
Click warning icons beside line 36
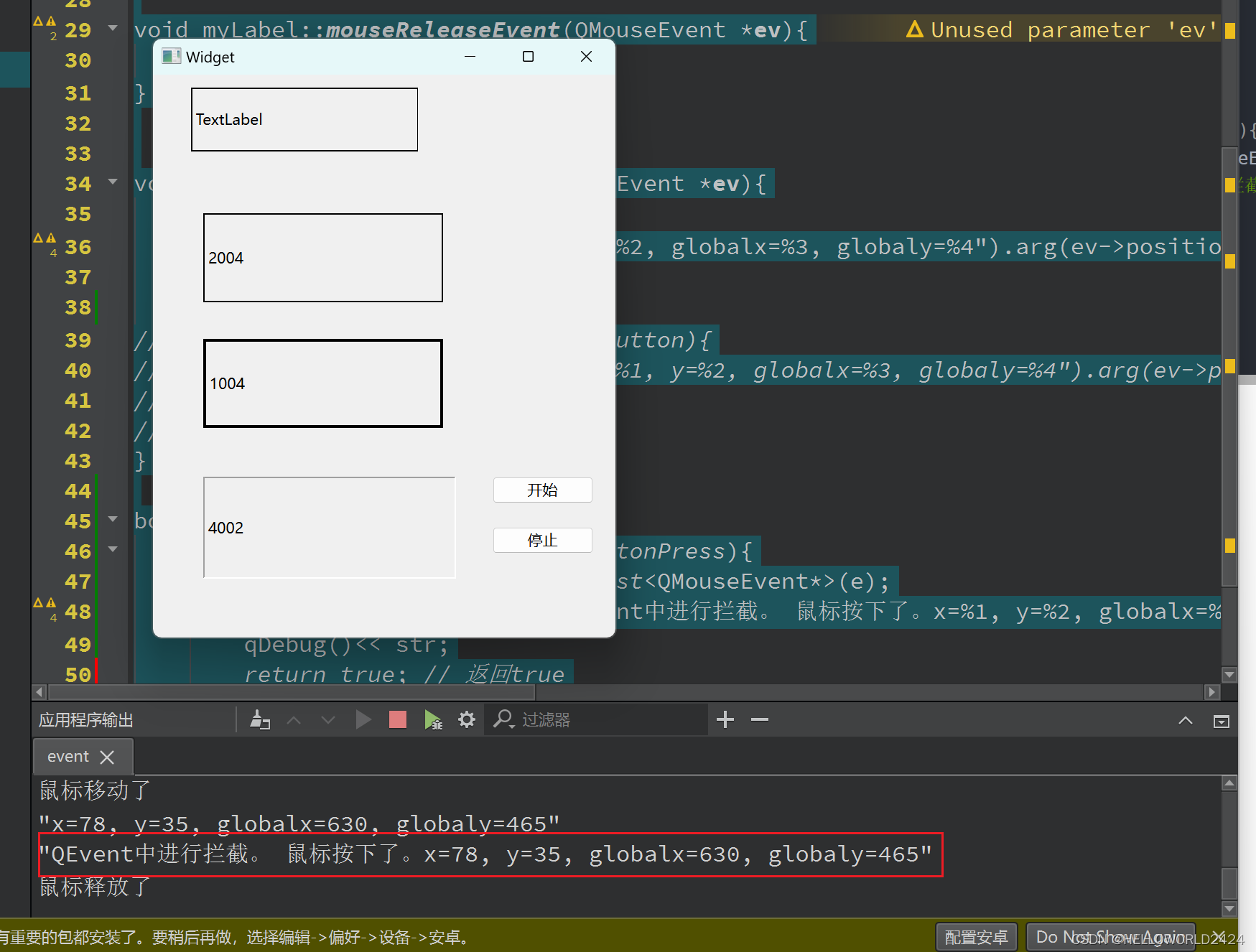(45, 238)
